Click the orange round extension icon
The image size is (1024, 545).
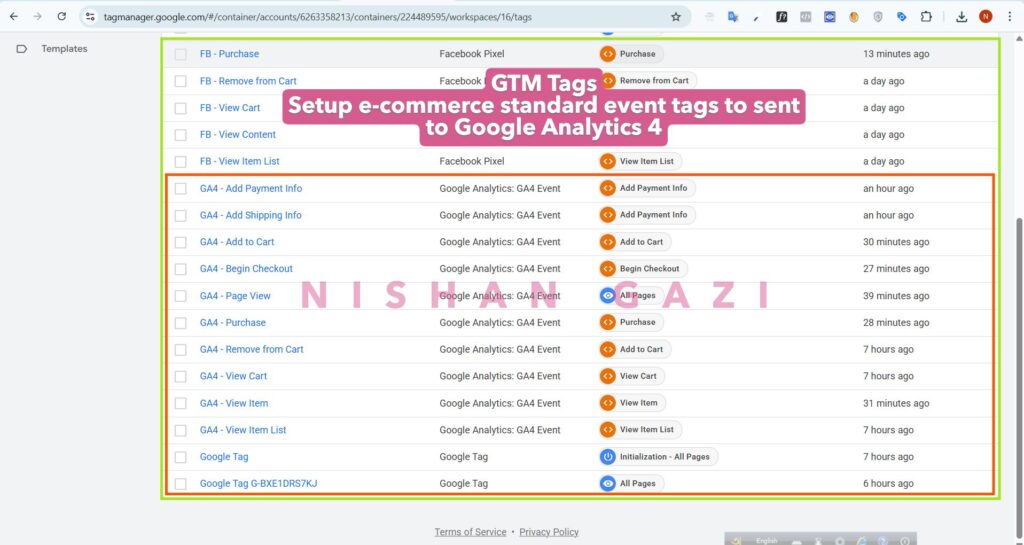coord(854,17)
